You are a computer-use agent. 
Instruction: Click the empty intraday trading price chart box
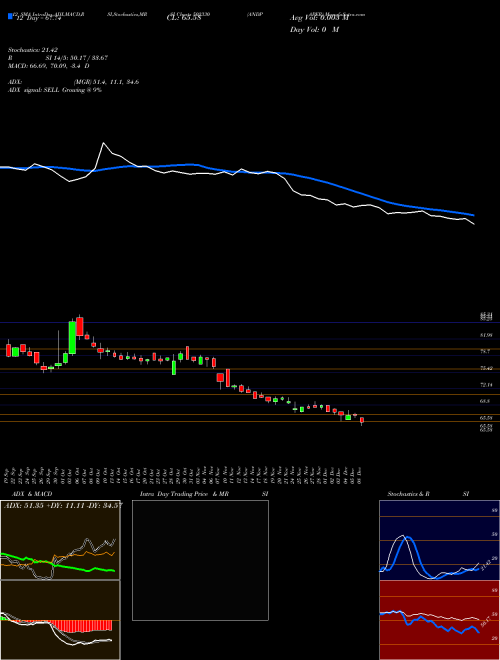click(200, 560)
